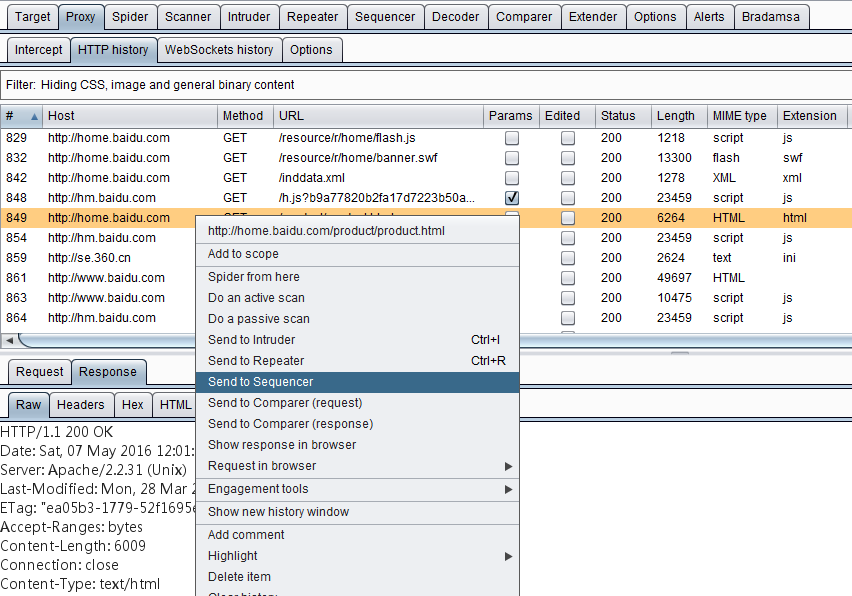852x596 pixels.
Task: Click the sort arrow in the # column header
Action: tap(34, 116)
